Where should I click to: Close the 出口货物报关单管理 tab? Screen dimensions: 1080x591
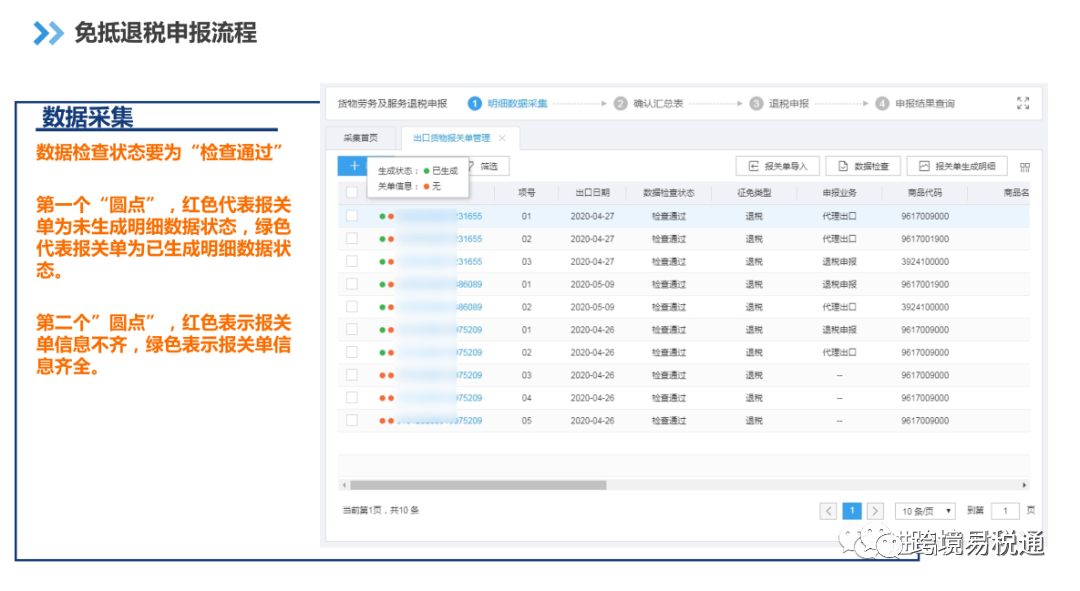[504, 137]
